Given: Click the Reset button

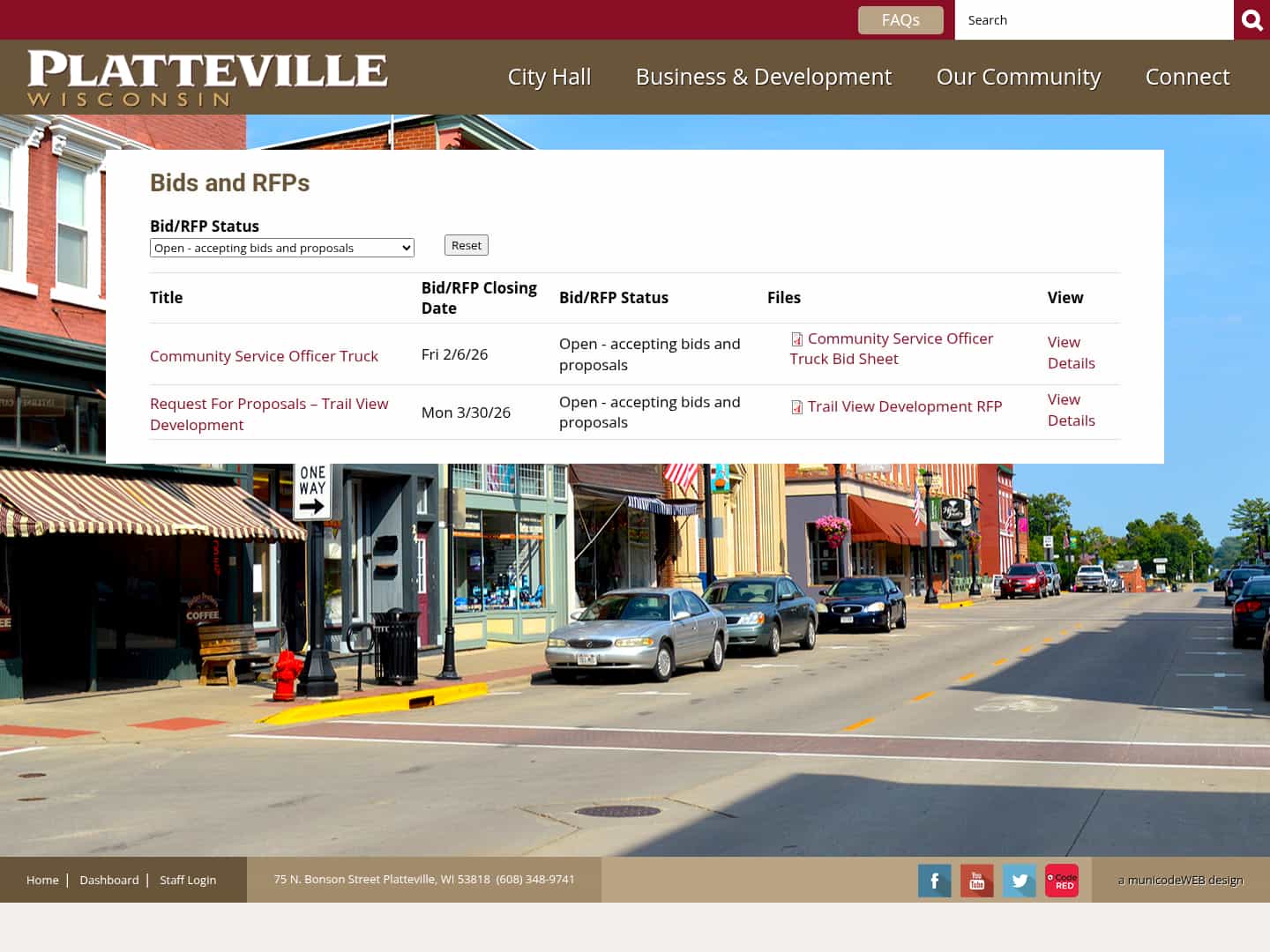Looking at the screenshot, I should click(466, 245).
